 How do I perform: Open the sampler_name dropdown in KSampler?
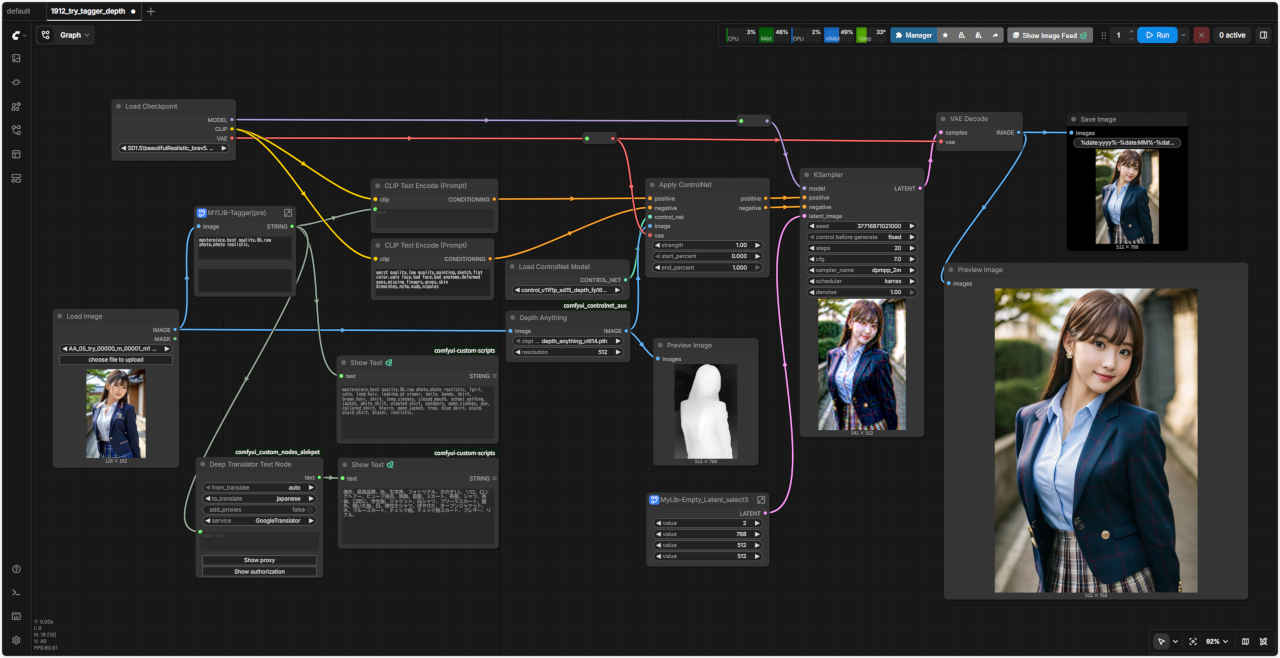pyautogui.click(x=860, y=270)
